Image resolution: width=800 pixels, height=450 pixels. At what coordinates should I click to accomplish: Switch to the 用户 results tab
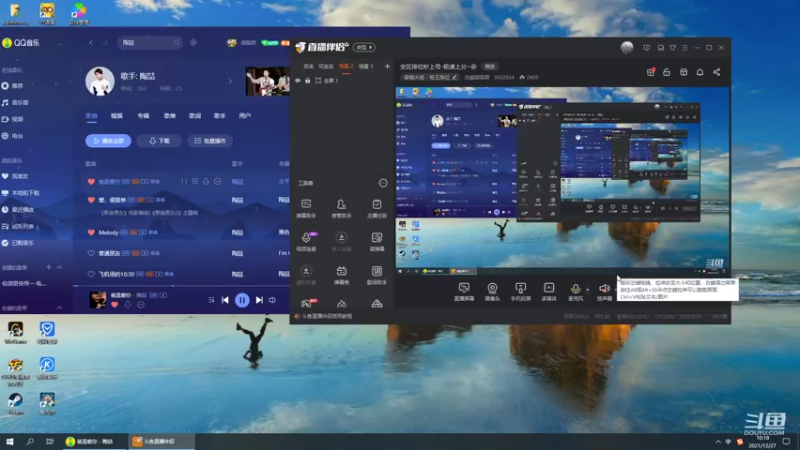click(245, 116)
